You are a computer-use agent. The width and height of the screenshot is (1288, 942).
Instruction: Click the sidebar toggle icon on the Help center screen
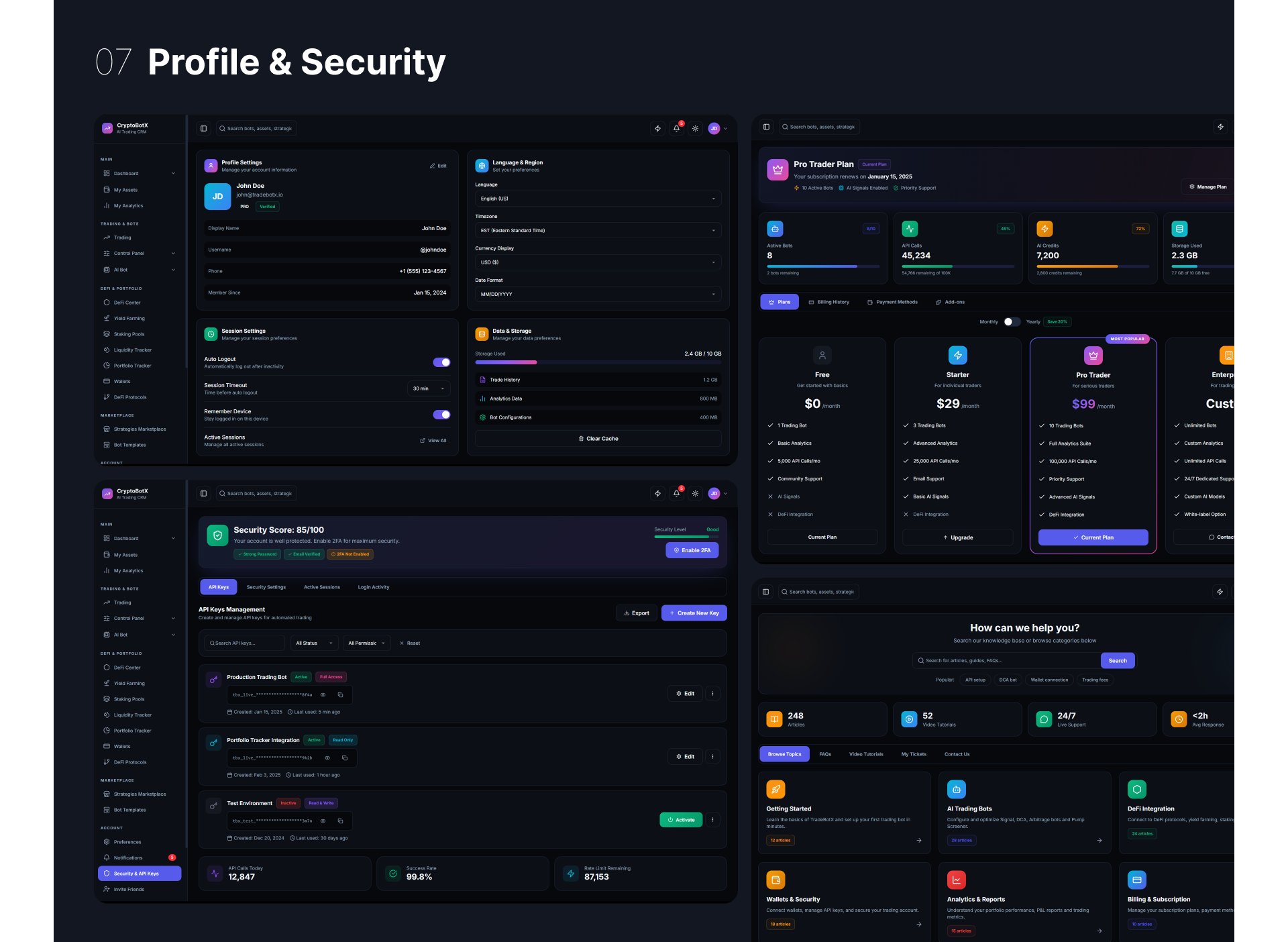pos(765,592)
